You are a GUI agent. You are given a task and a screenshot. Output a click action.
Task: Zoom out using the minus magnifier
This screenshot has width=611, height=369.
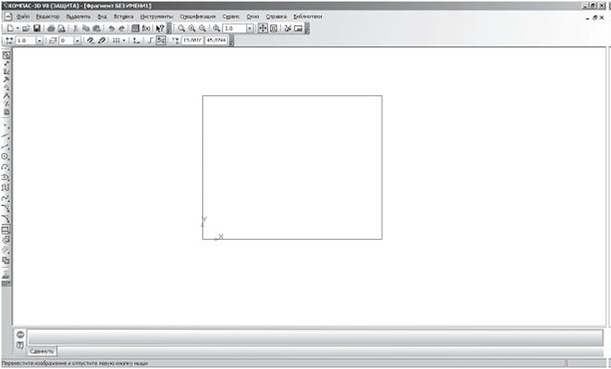pyautogui.click(x=202, y=28)
